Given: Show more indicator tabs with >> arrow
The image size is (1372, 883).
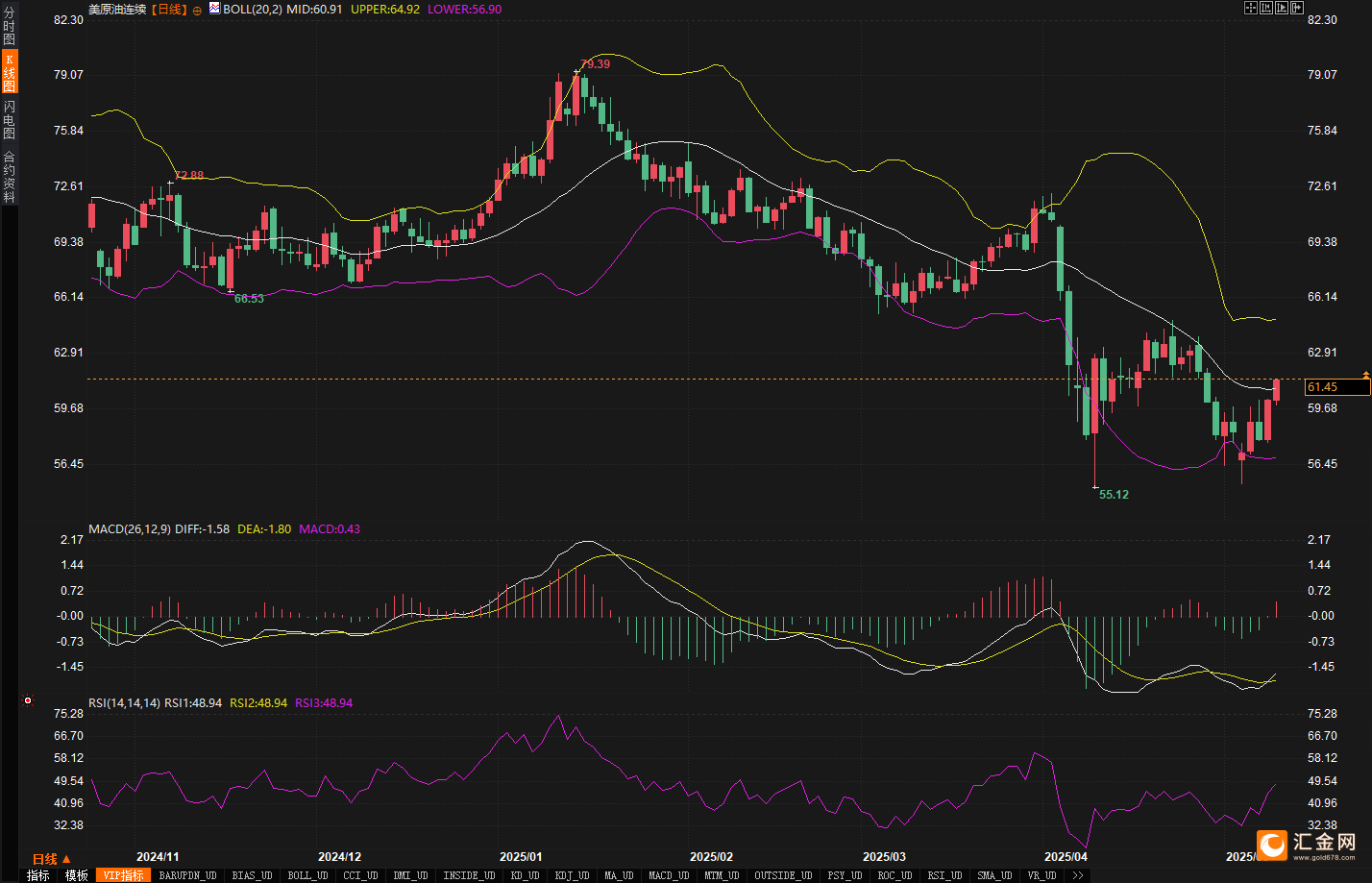Looking at the screenshot, I should (1078, 875).
